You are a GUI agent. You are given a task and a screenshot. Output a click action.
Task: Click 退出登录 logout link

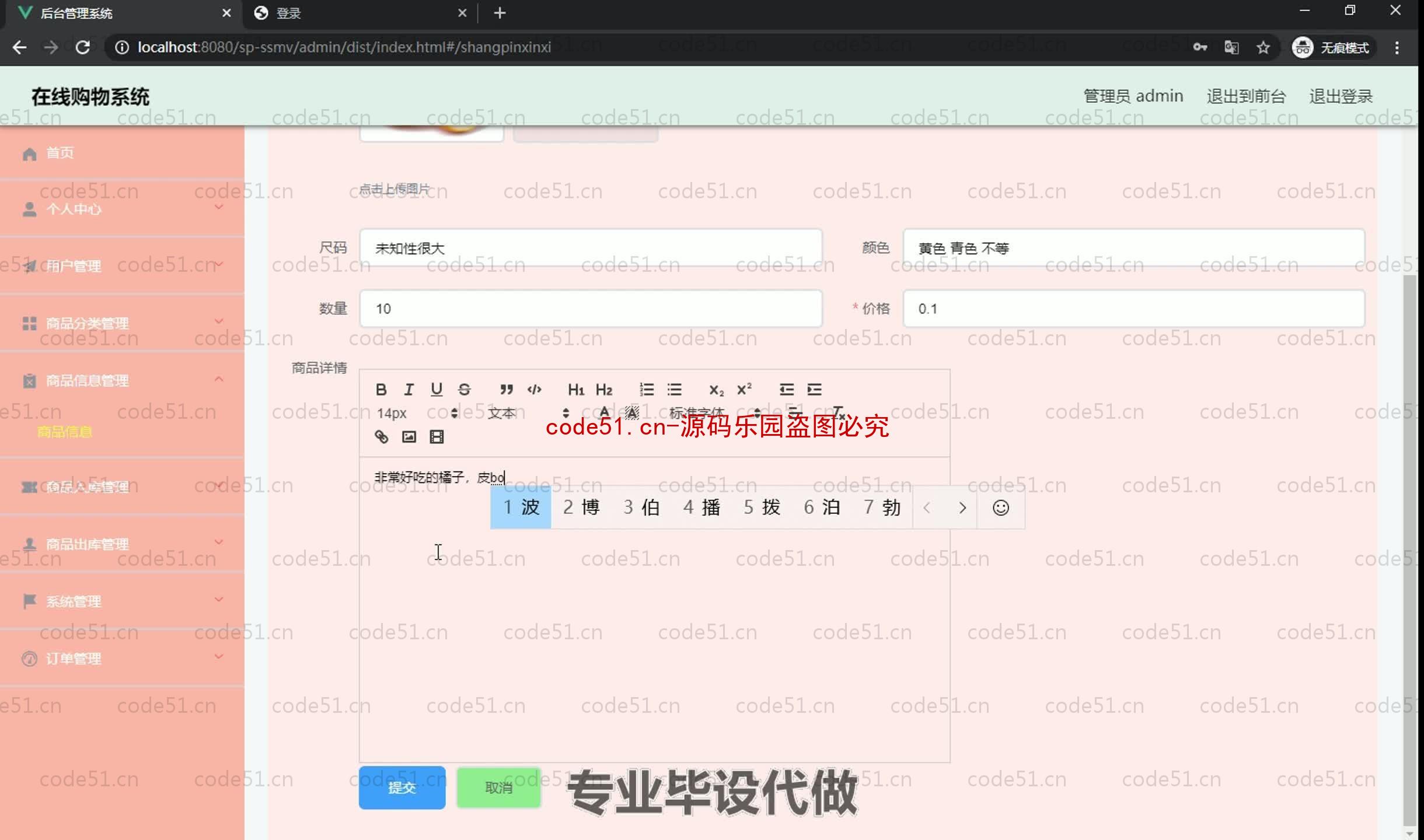[x=1341, y=96]
